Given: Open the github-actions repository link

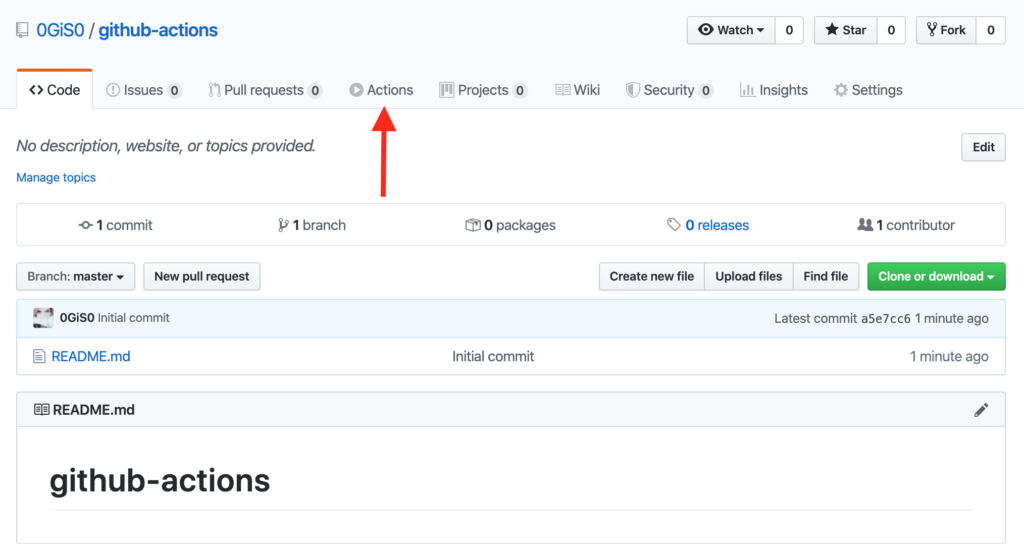Looking at the screenshot, I should pos(158,30).
